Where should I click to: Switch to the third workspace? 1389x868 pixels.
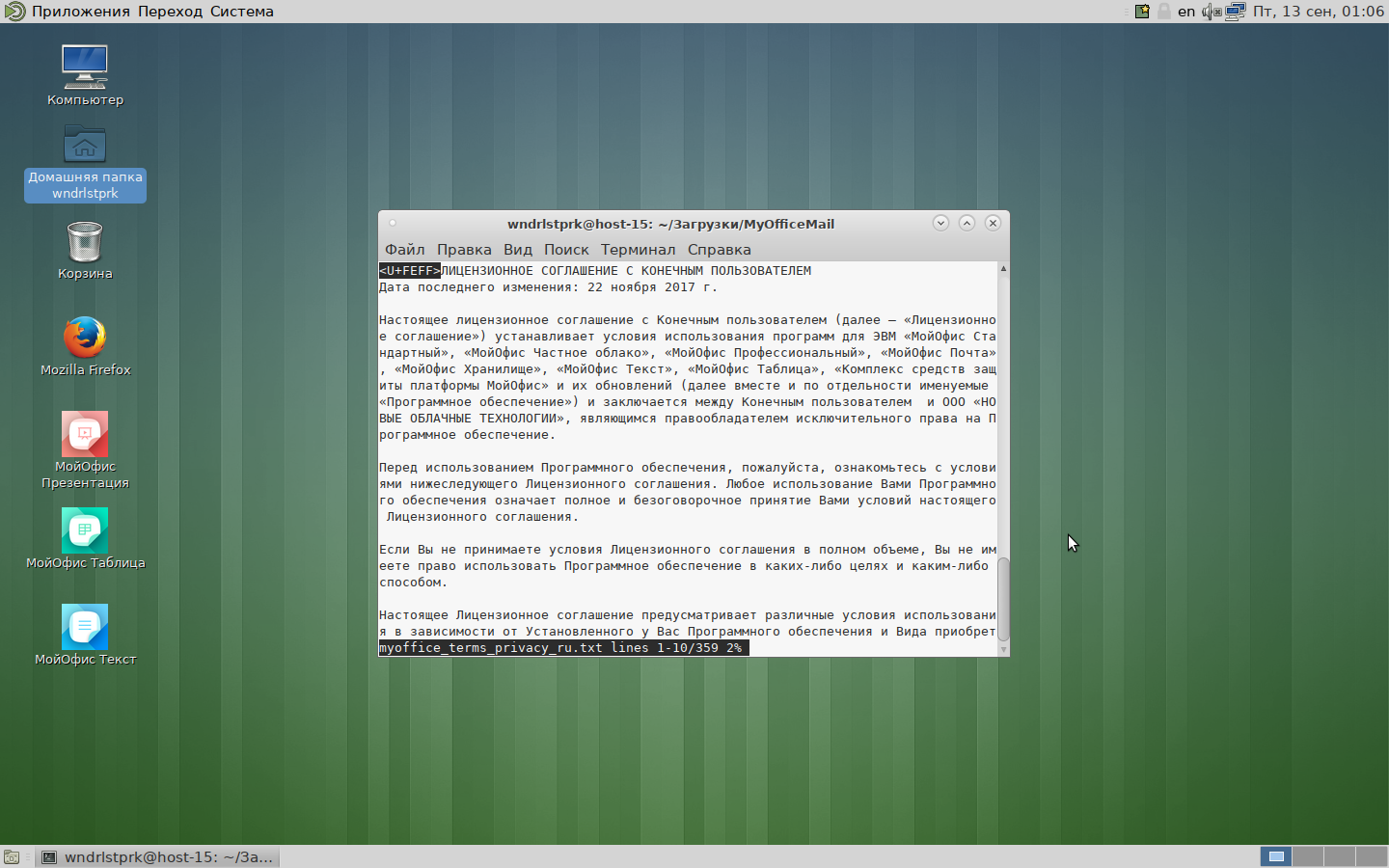pyautogui.click(x=1340, y=856)
